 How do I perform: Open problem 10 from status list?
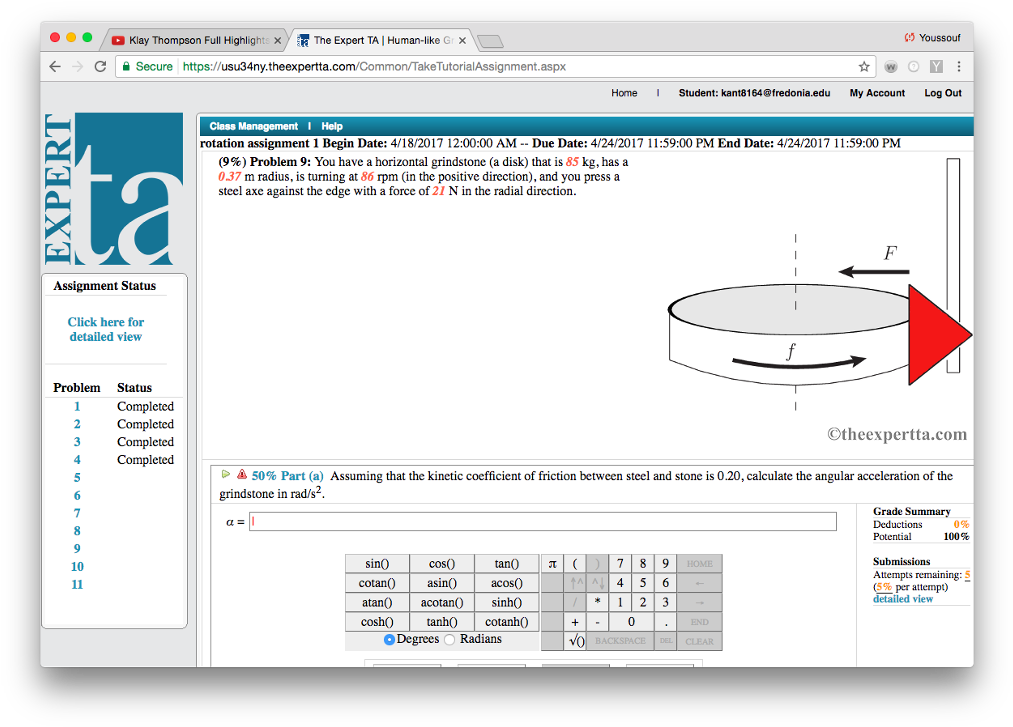click(77, 567)
